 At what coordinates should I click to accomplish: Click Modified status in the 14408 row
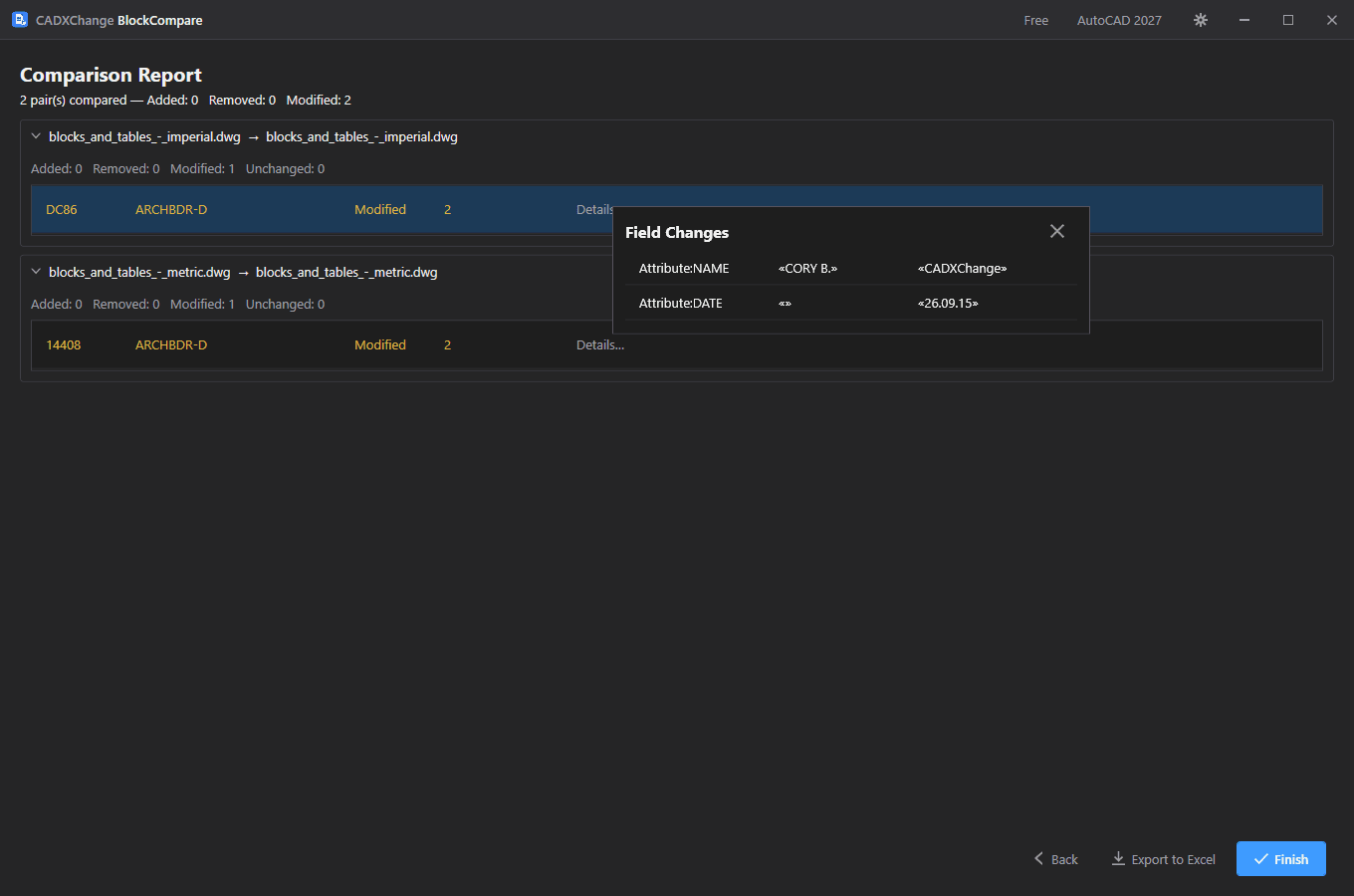click(x=380, y=344)
